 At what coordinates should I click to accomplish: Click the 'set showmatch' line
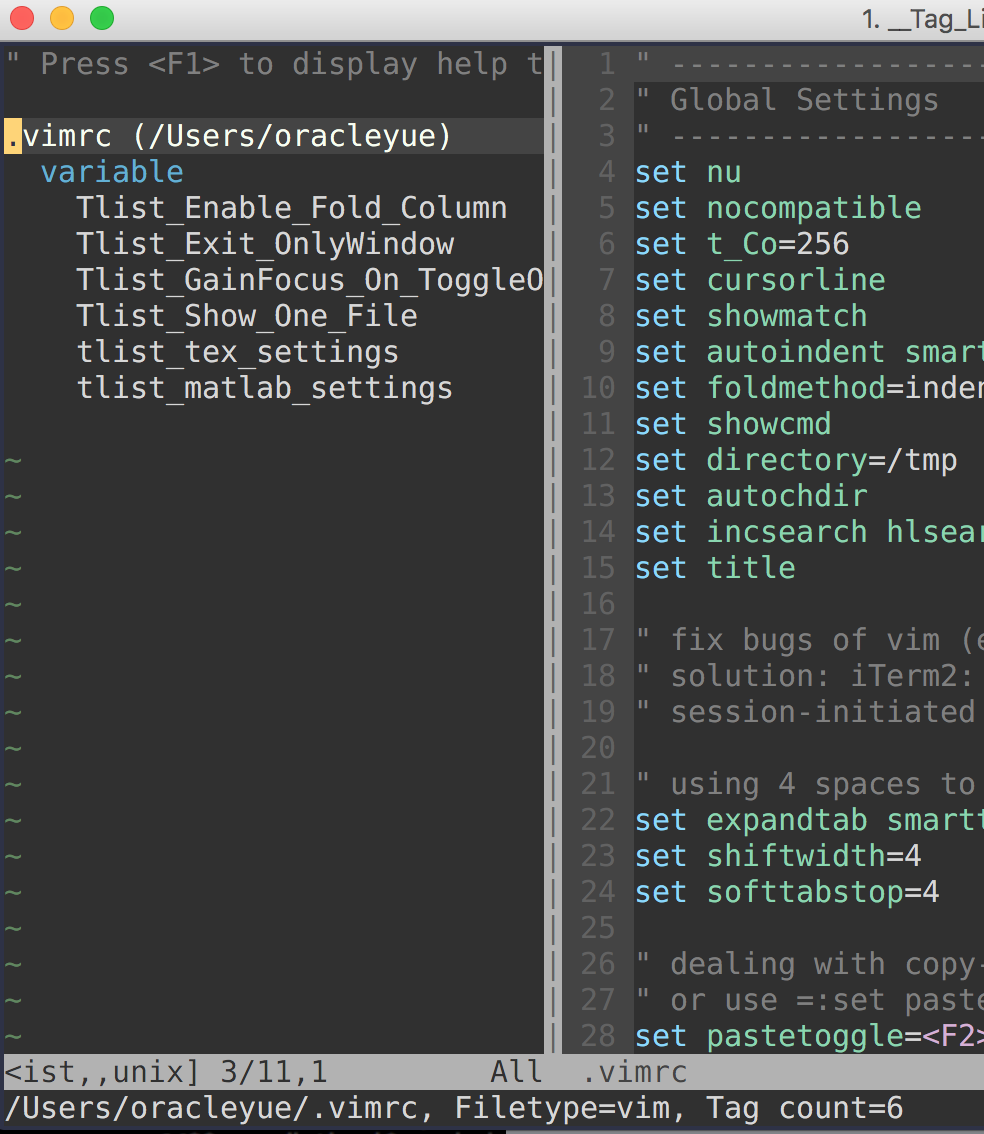[751, 316]
